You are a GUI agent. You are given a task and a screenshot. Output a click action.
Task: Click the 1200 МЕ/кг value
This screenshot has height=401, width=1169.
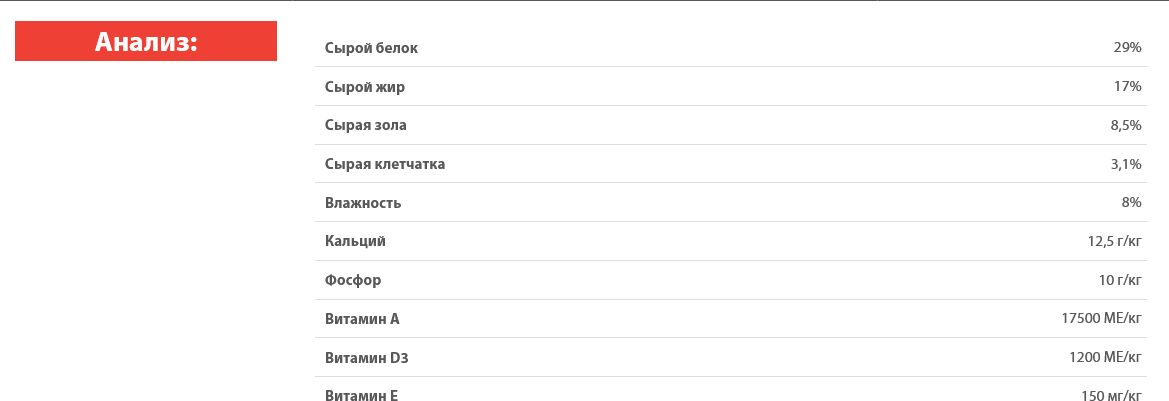(1106, 358)
